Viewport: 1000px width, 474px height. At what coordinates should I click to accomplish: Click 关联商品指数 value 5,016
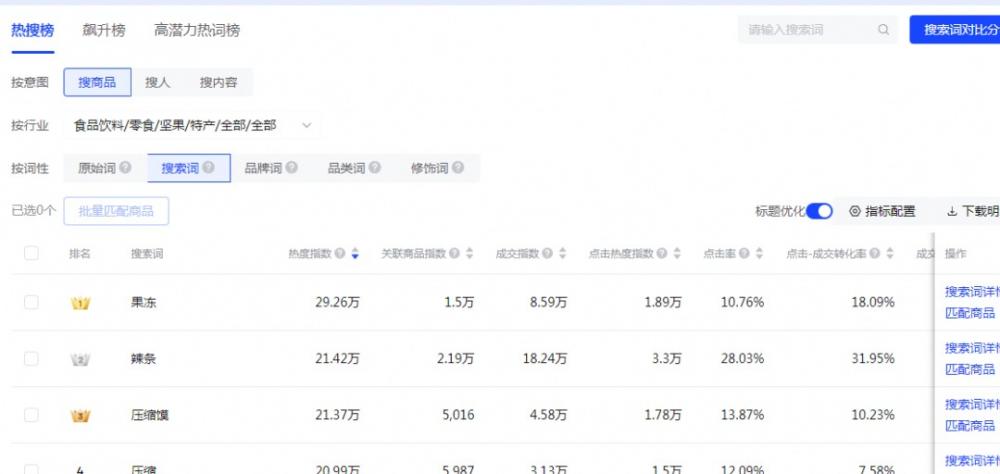tap(458, 415)
